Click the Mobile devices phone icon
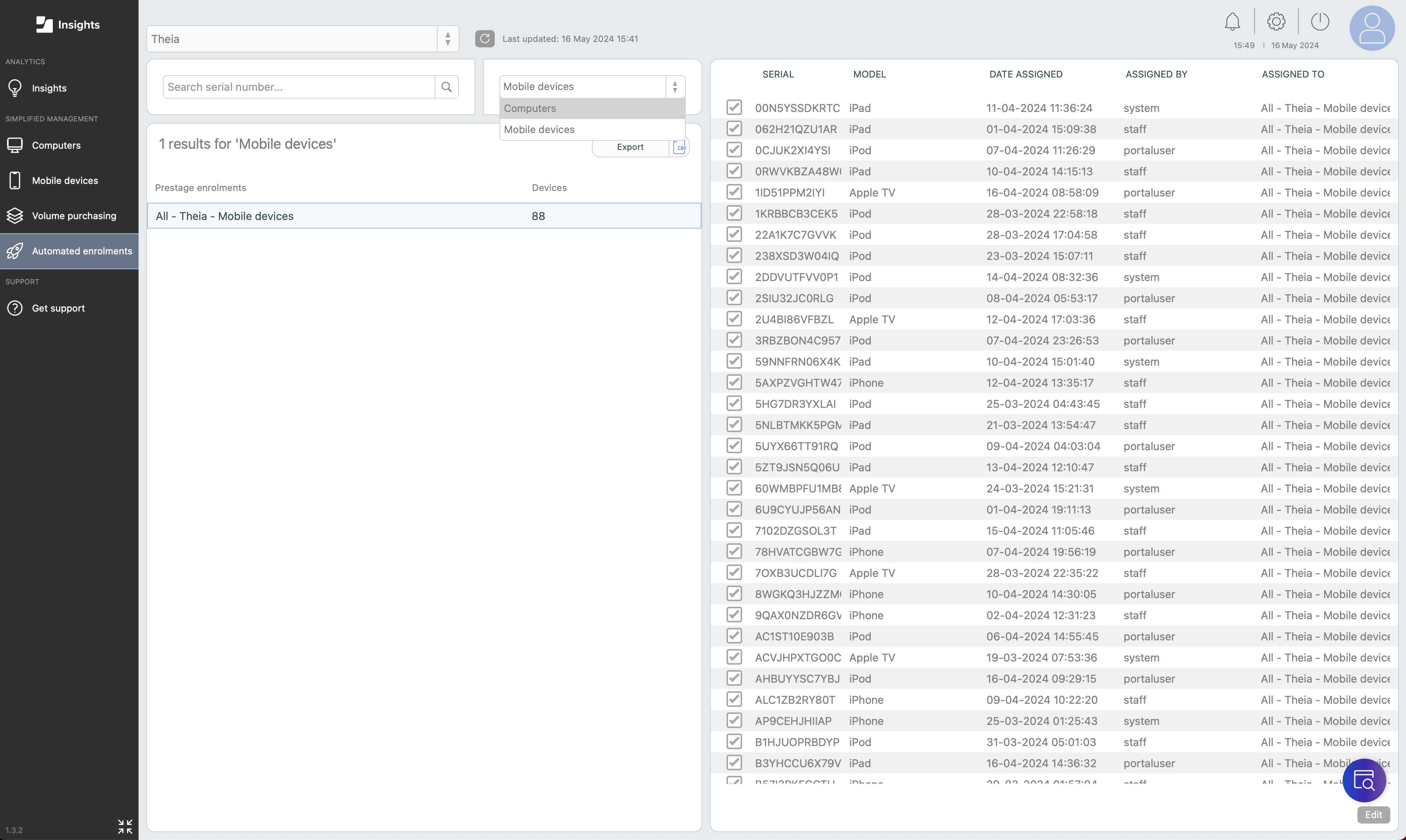 click(x=15, y=180)
